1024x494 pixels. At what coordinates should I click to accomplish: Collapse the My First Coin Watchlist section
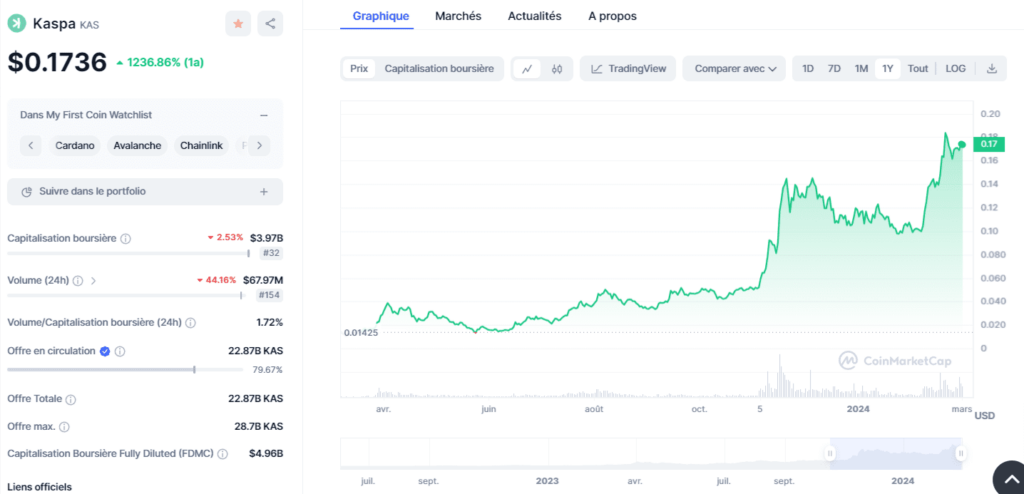click(x=263, y=115)
